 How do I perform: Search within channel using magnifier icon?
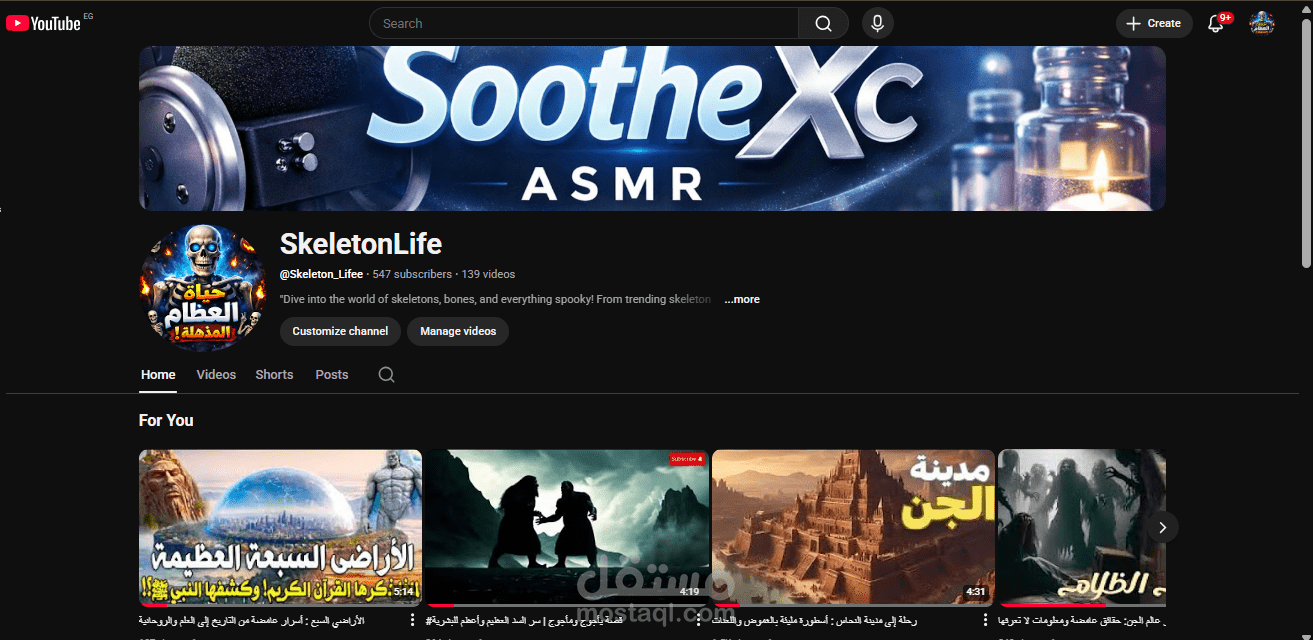click(386, 375)
